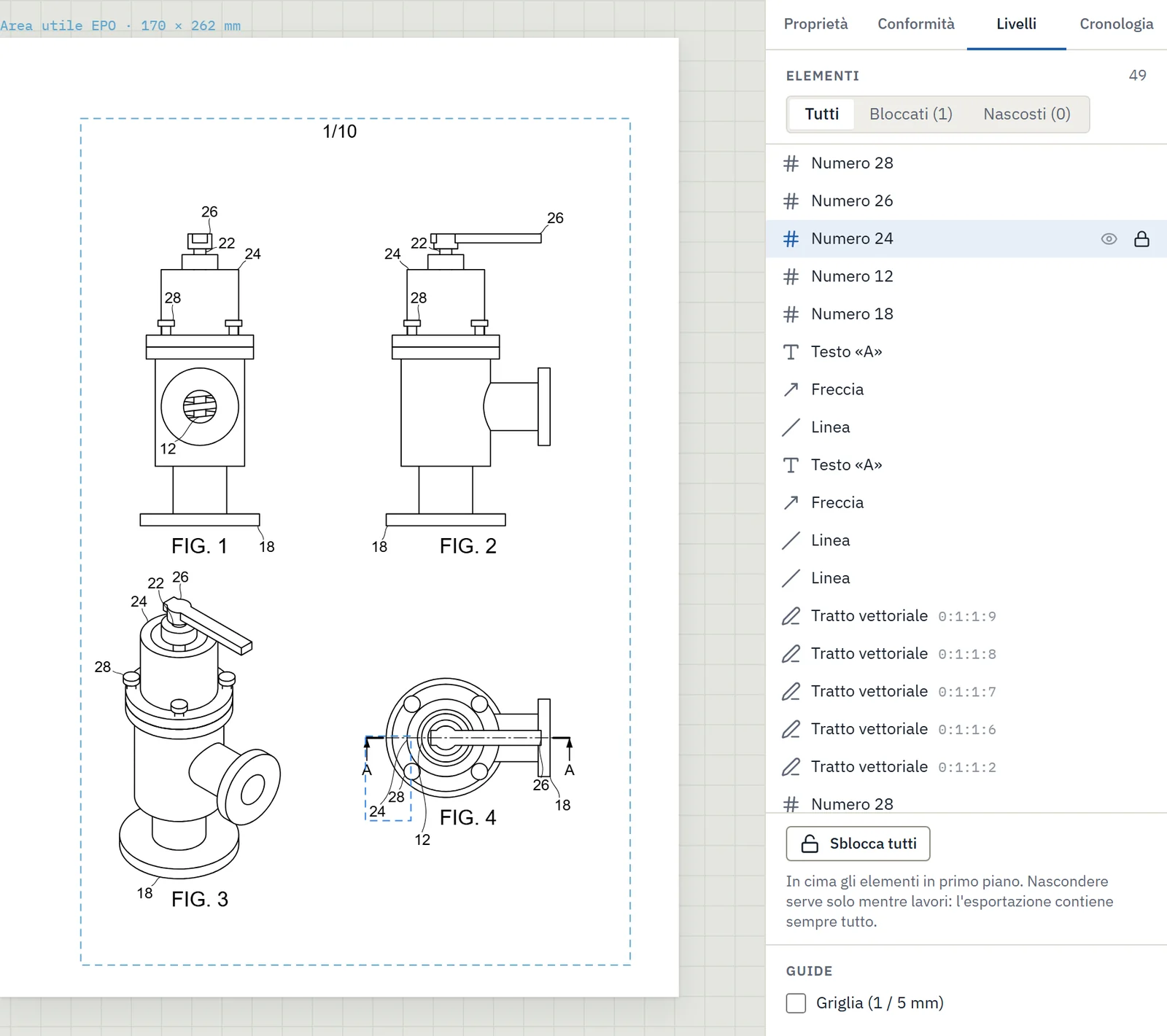This screenshot has width=1167, height=1036.
Task: Select the Numero 26 layer
Action: pos(966,200)
